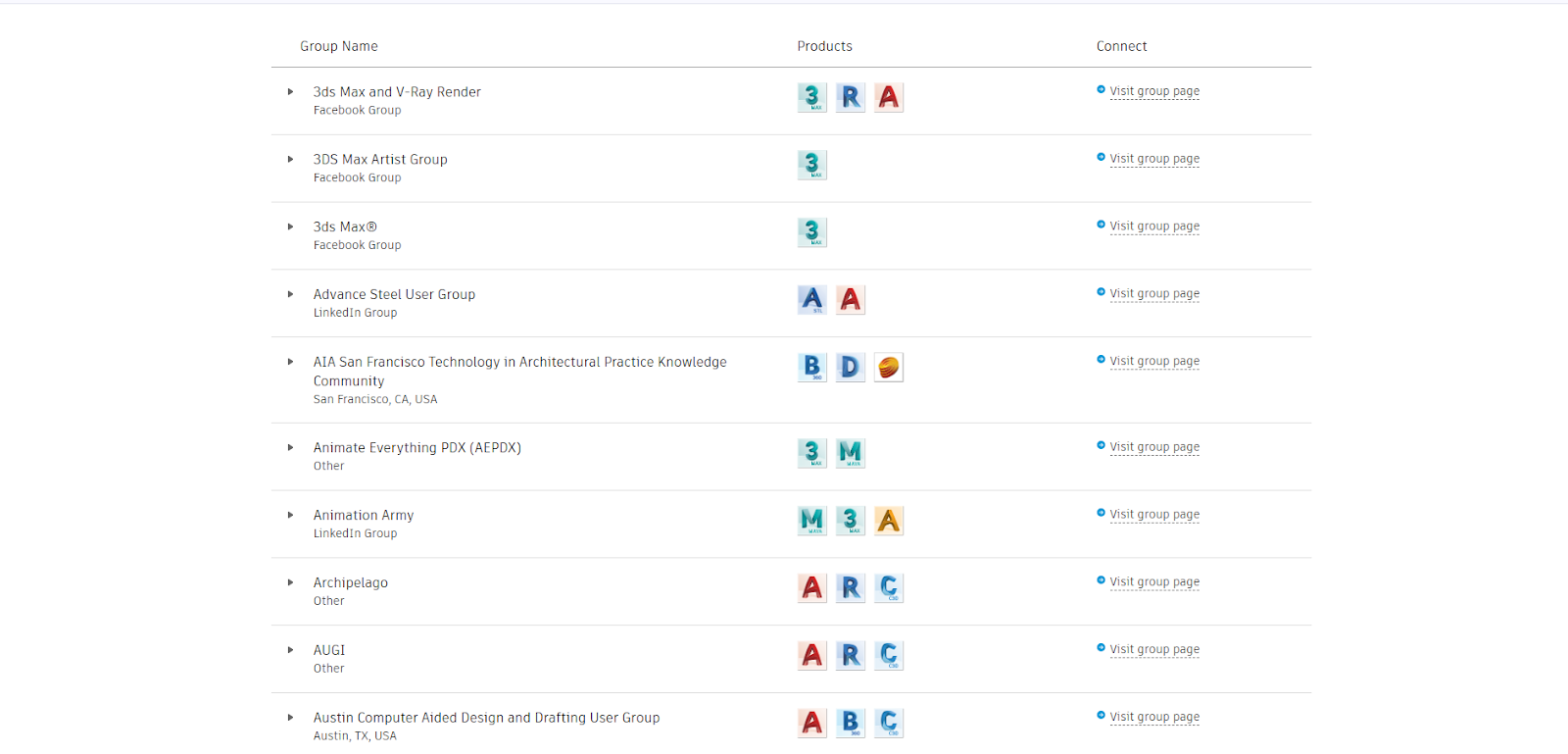This screenshot has height=754, width=1568.
Task: Expand the Archipelago row
Action: (x=290, y=582)
